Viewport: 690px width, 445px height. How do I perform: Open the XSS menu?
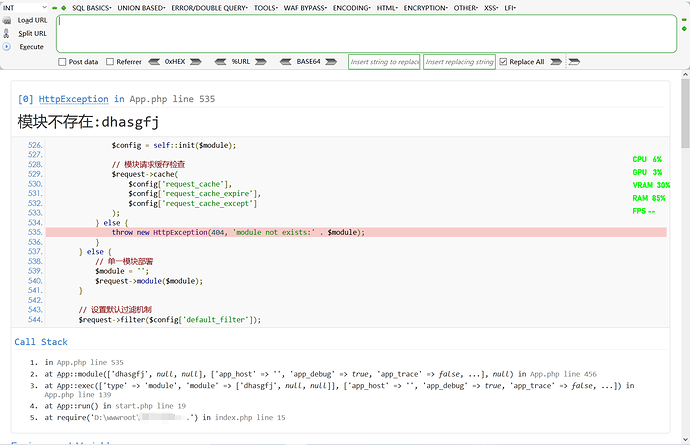[491, 8]
